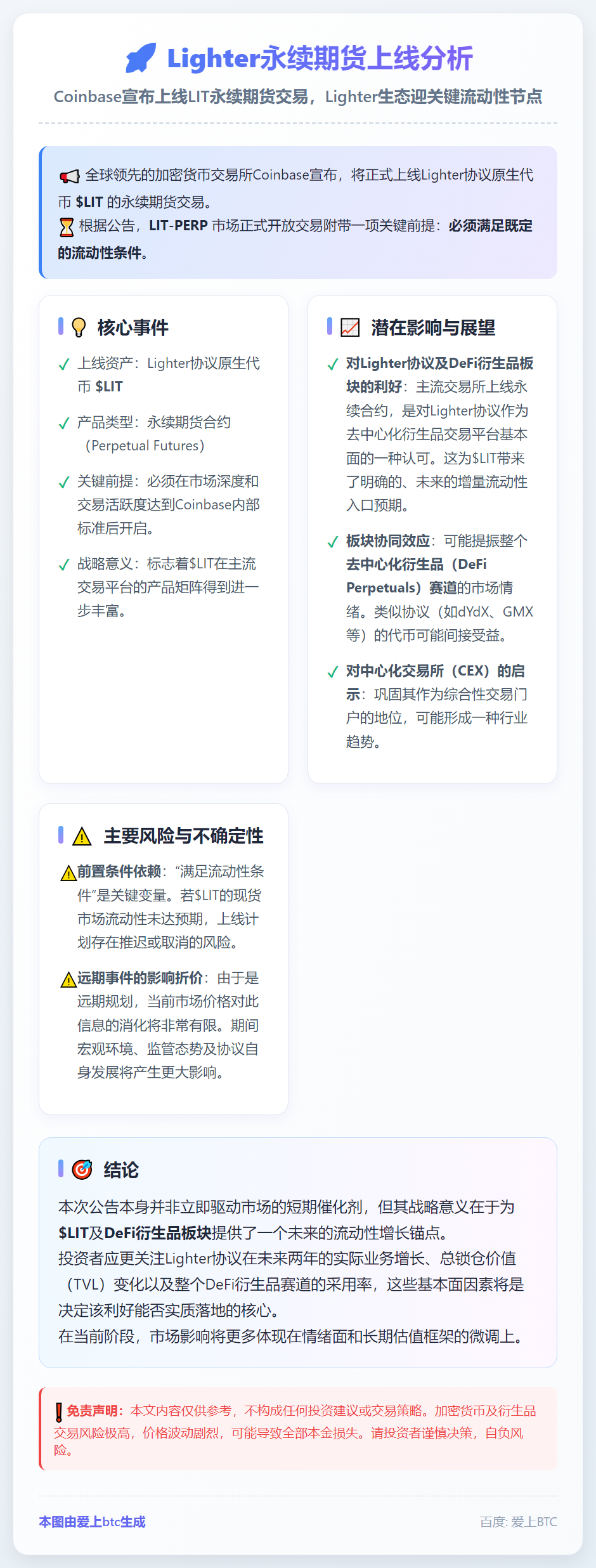Click the 战略意义 bullet text
596x1568 pixels.
click(x=168, y=587)
